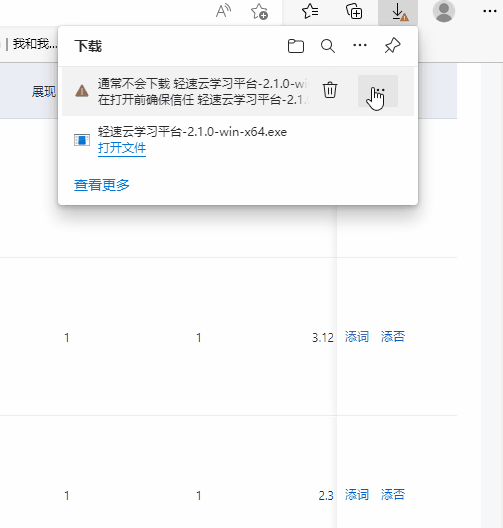Image resolution: width=503 pixels, height=528 pixels.
Task: Open more actions for blocked download
Action: pos(378,91)
